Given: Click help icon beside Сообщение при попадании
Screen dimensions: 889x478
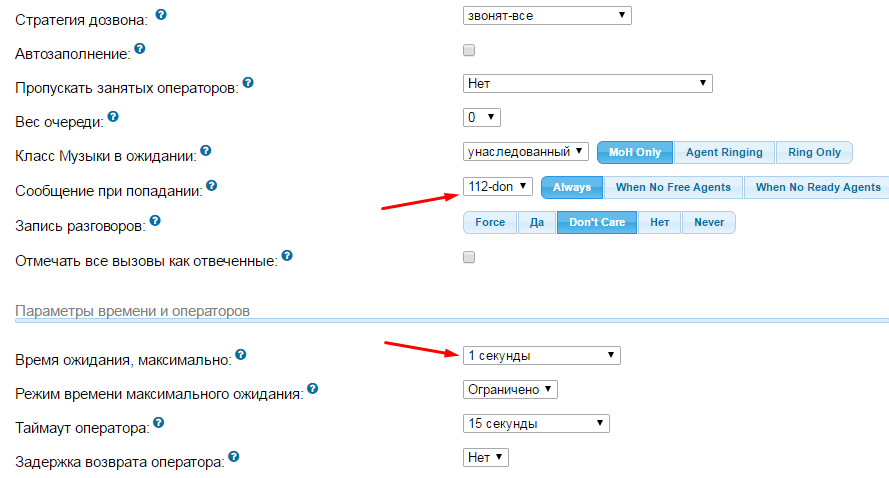Looking at the screenshot, I should pos(211,185).
